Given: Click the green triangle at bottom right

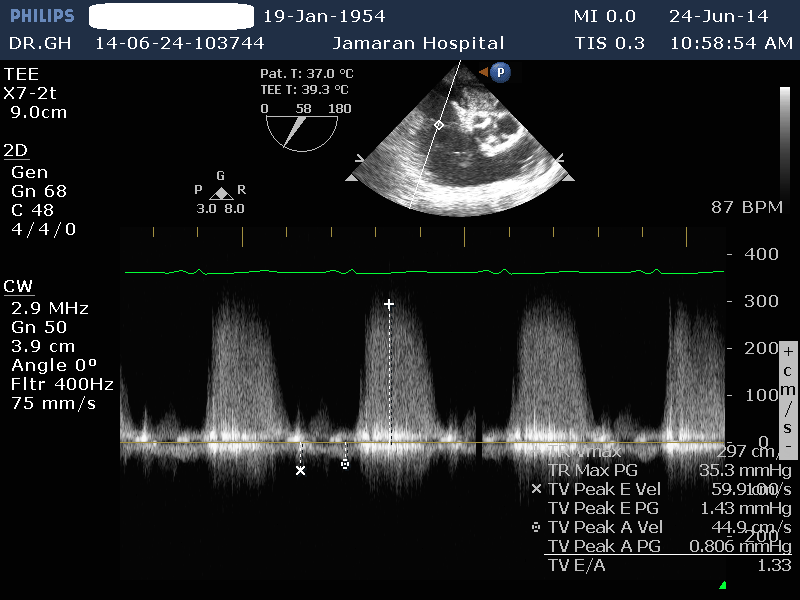Looking at the screenshot, I should (722, 585).
